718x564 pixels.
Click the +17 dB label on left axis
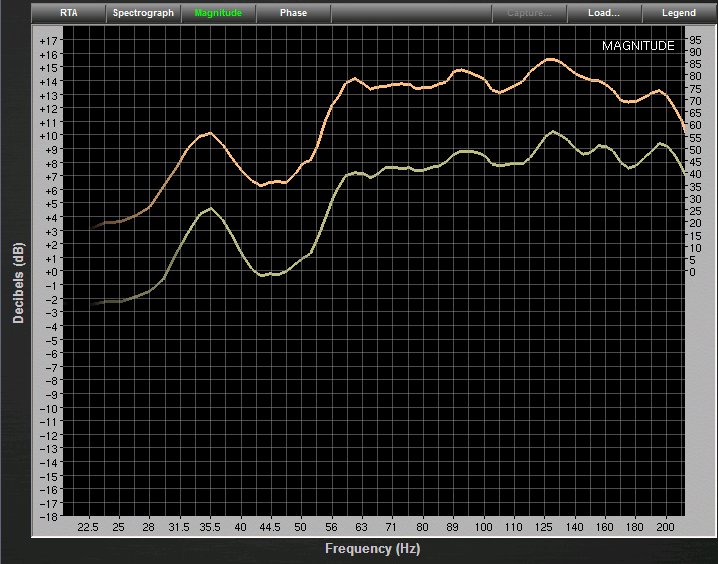(x=50, y=41)
